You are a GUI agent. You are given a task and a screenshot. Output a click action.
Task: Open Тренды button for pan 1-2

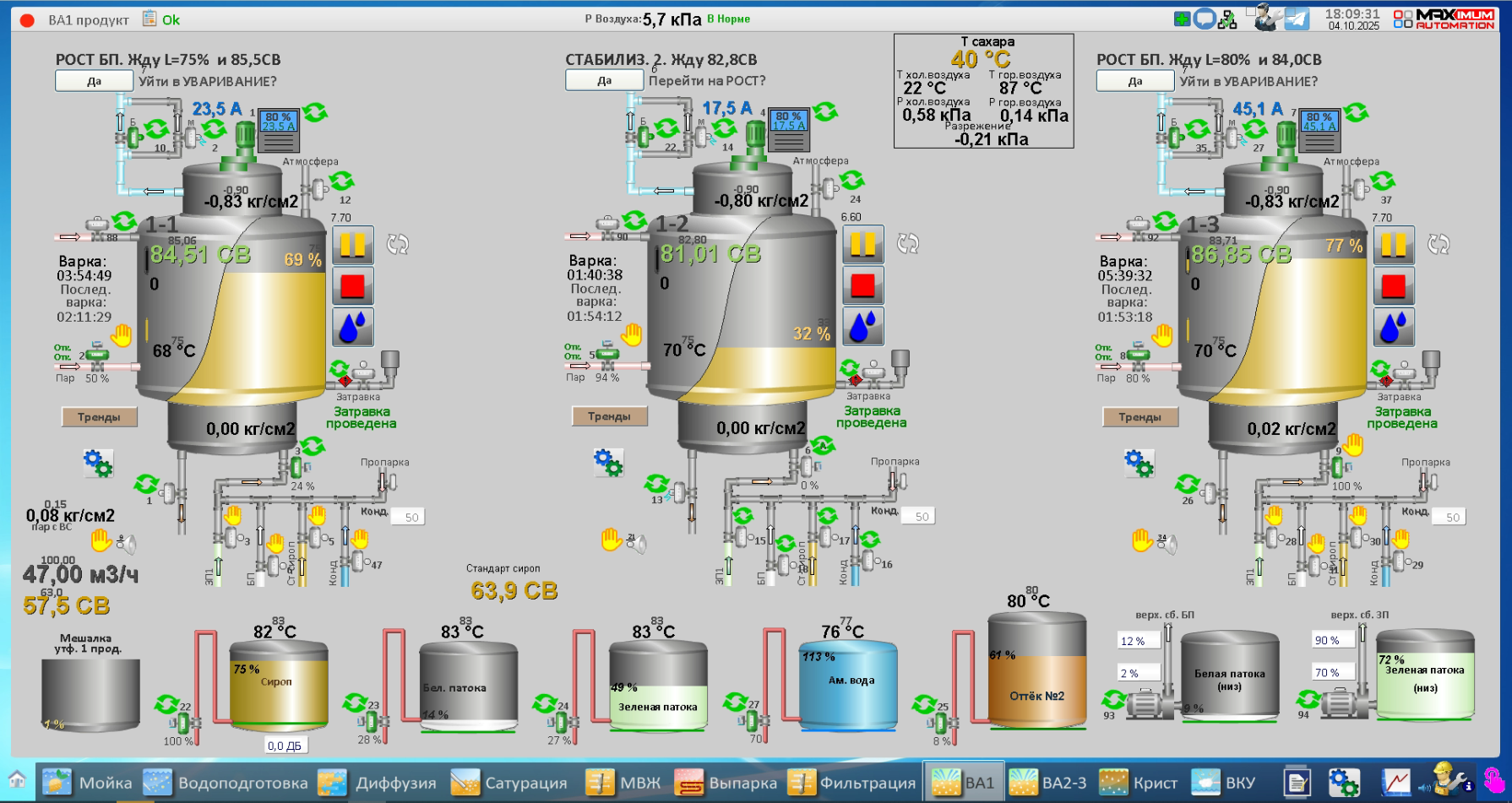[609, 416]
